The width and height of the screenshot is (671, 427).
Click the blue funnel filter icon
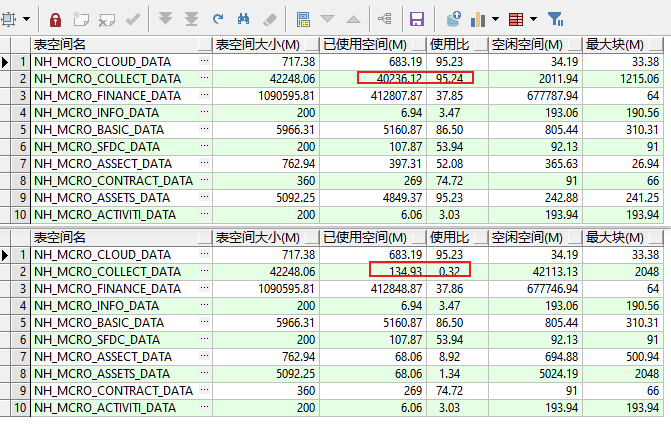point(555,19)
